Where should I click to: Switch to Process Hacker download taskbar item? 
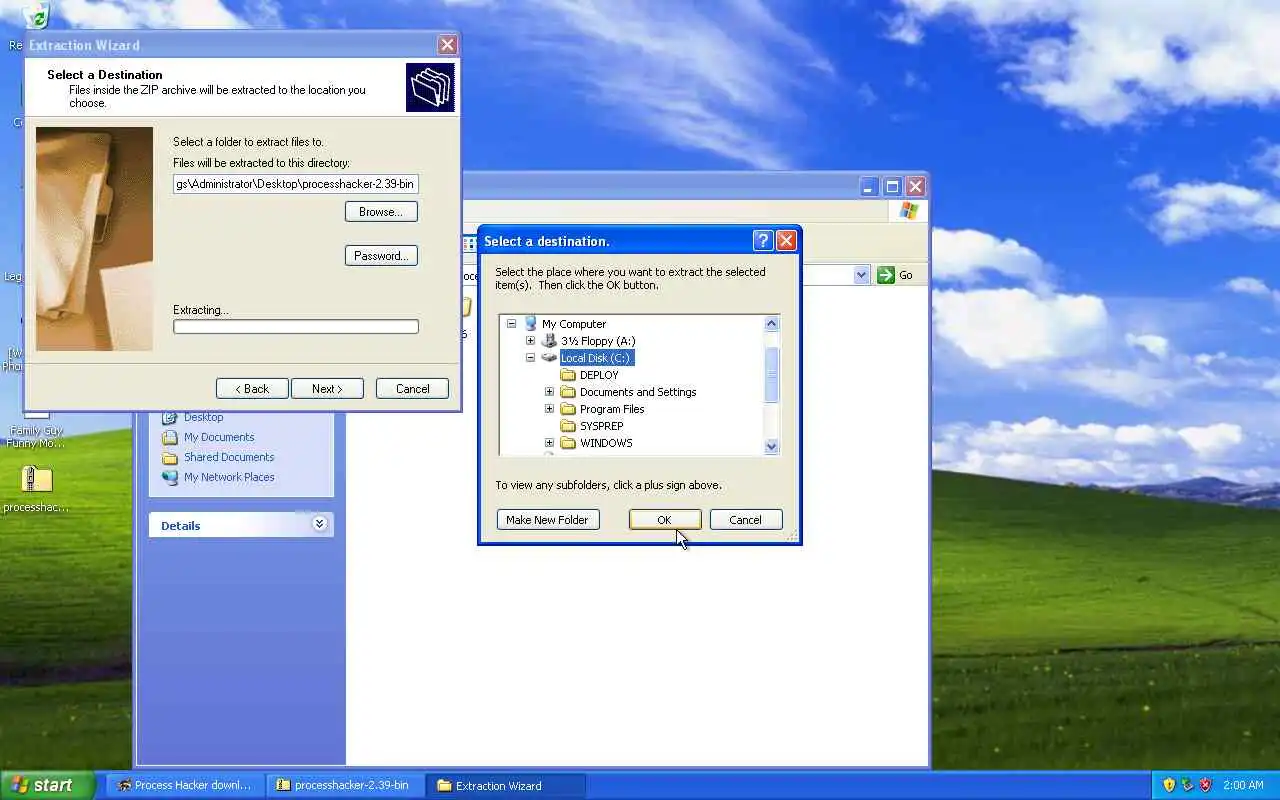click(x=185, y=785)
